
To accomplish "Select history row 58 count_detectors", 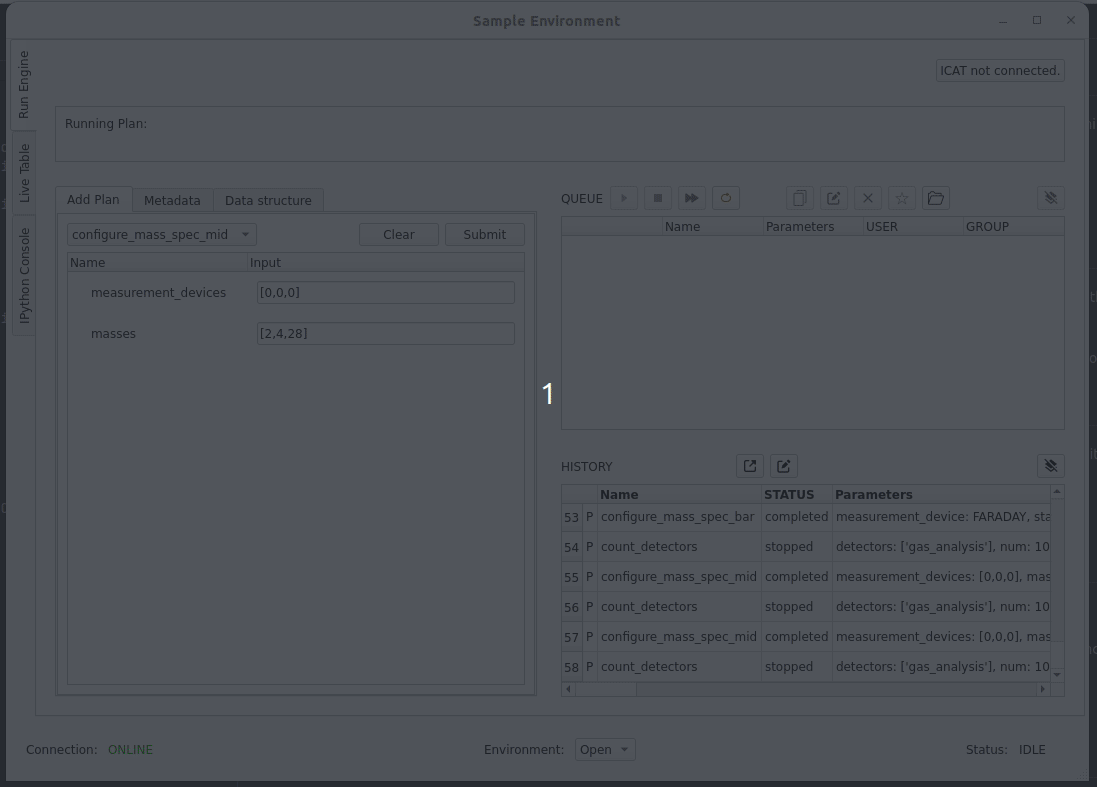I will (806, 667).
